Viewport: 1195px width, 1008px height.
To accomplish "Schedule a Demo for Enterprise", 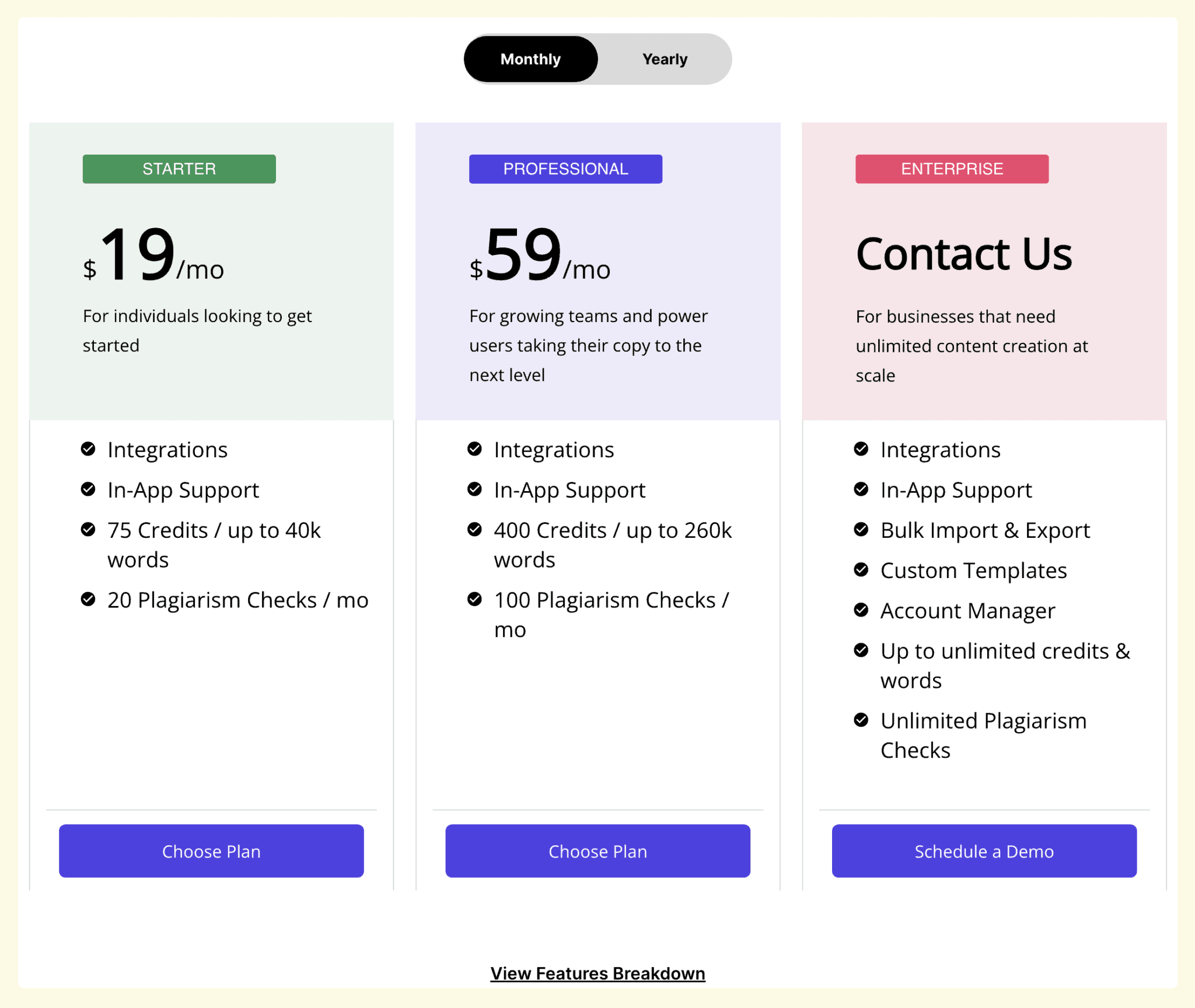I will point(984,851).
